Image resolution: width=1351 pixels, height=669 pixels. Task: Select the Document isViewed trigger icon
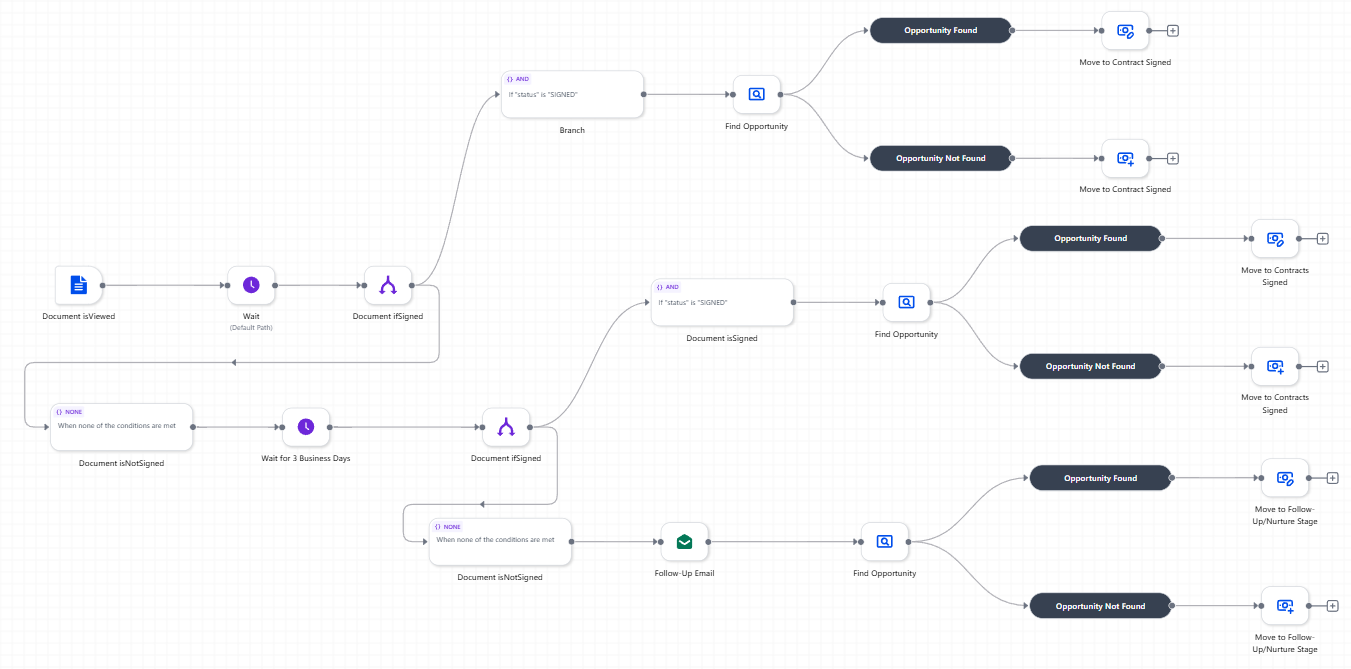[x=79, y=285]
